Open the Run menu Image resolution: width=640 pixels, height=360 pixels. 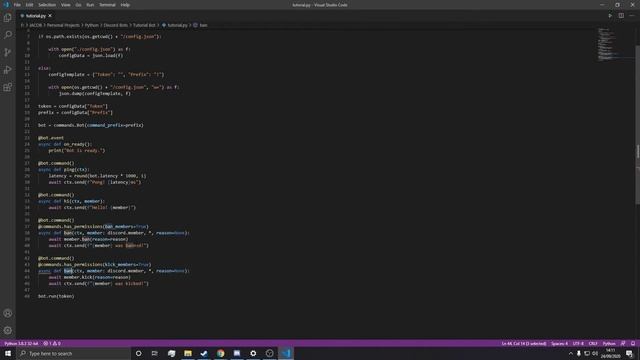[90, 5]
